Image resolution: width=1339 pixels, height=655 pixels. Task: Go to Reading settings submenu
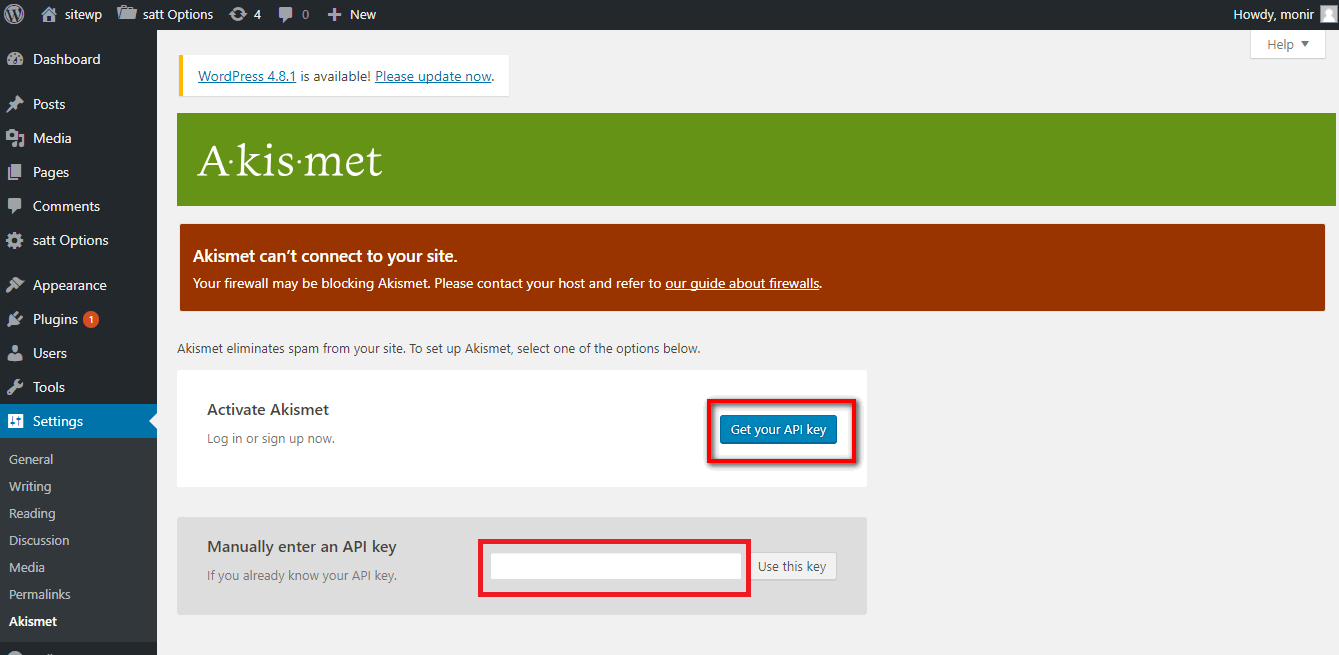pos(32,513)
